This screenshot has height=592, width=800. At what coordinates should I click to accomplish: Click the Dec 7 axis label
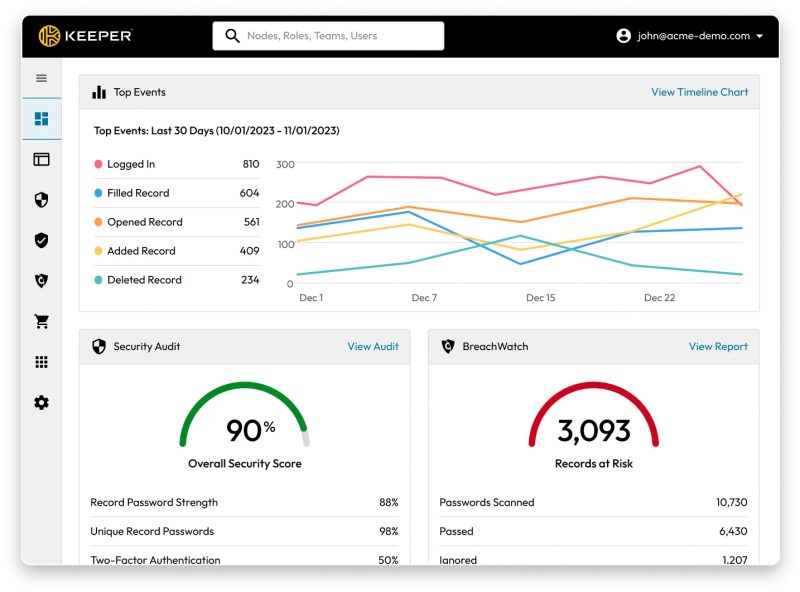tap(424, 298)
